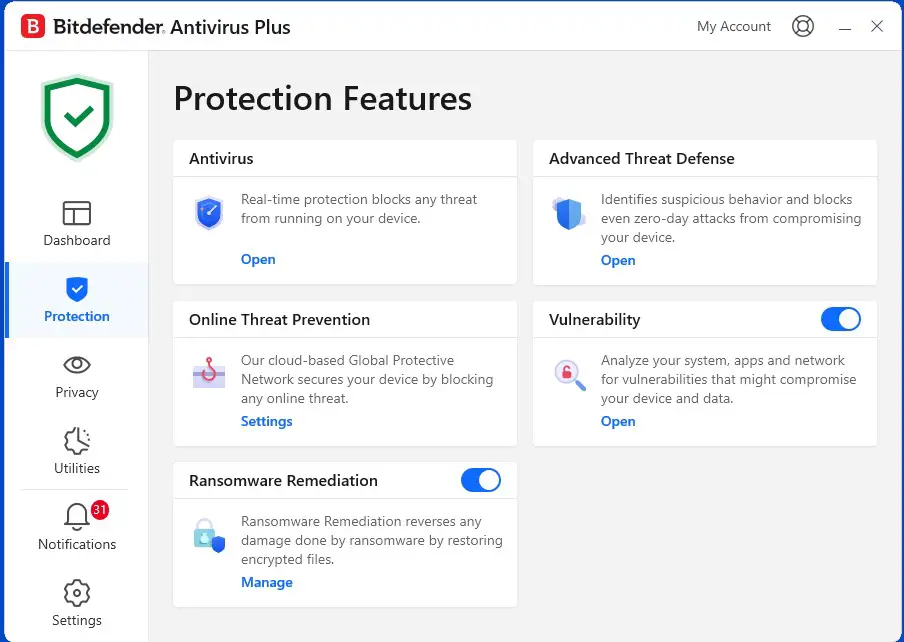The image size is (904, 642).
Task: Click the Notifications bell icon
Action: [x=76, y=517]
